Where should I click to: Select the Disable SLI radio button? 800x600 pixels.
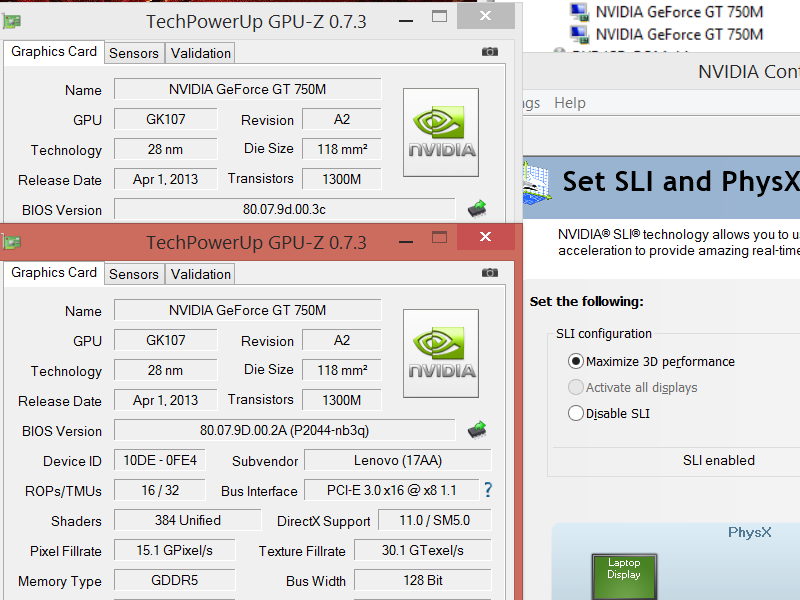[576, 413]
